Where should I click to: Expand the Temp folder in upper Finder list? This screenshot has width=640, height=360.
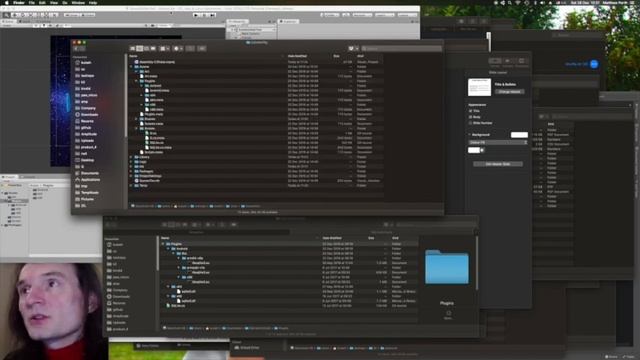pos(131,186)
